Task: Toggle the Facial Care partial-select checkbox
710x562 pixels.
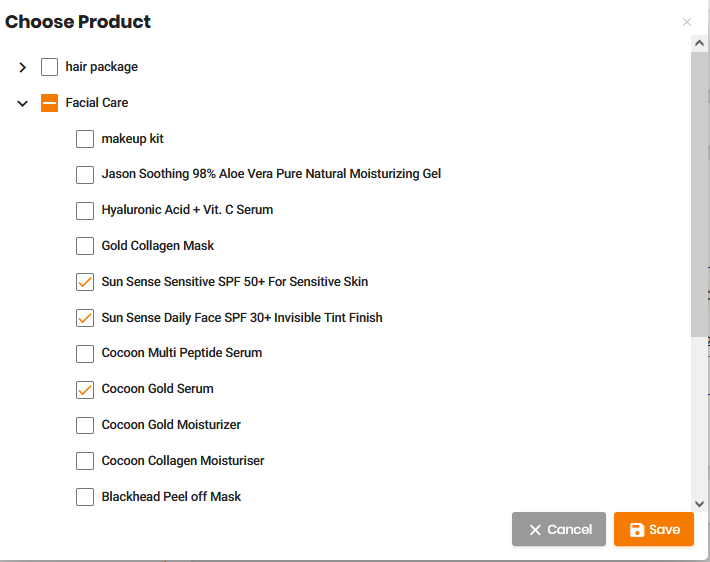Action: (49, 103)
